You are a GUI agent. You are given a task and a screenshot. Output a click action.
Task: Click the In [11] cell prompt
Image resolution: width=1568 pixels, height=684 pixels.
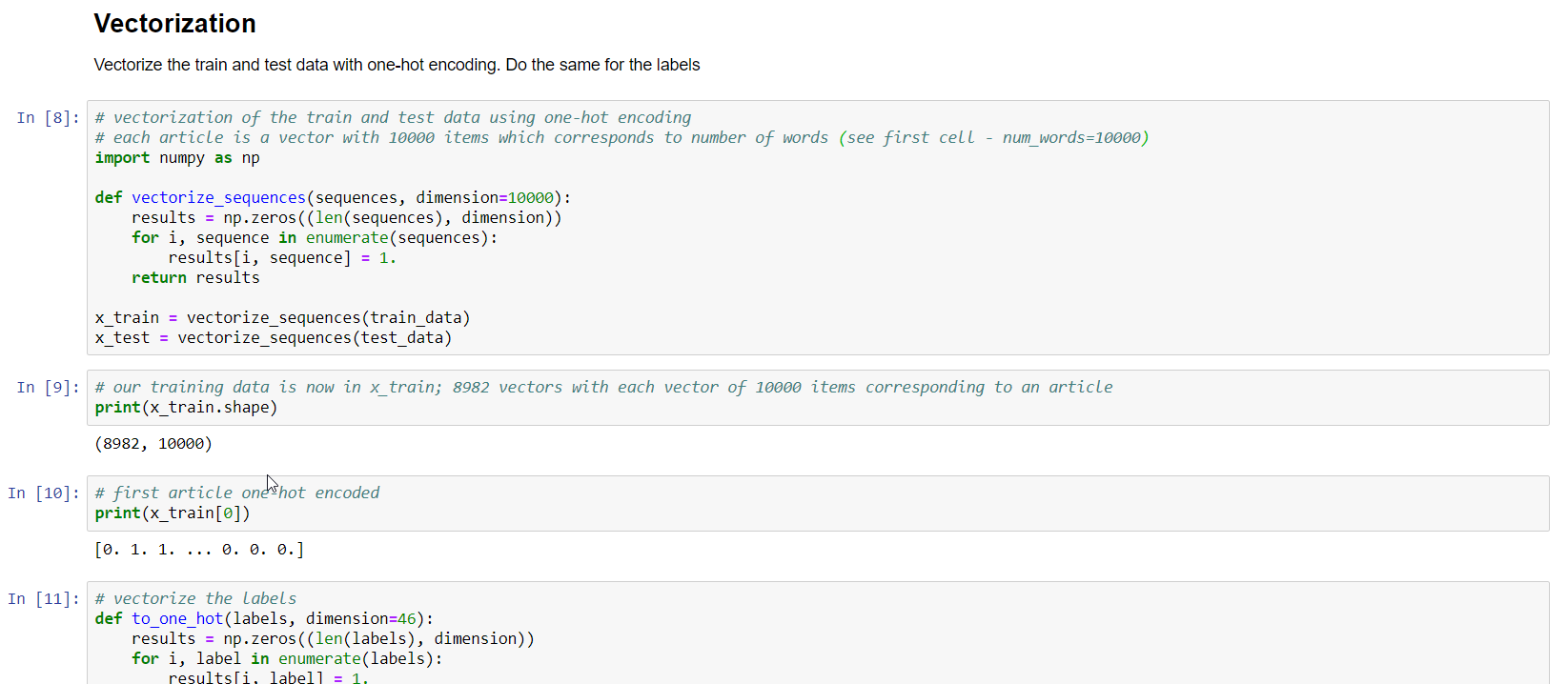44,599
